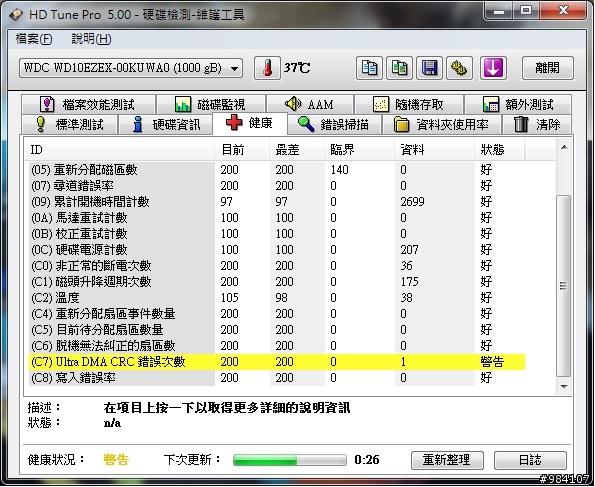Screen dimensions: 595x487
Task: Switch to the AAM tab
Action: (x=310, y=104)
